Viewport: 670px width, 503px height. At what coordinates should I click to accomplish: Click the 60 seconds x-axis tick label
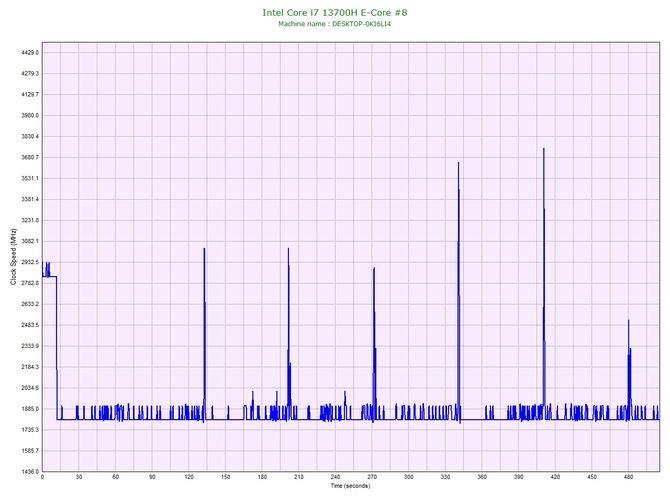pos(115,477)
